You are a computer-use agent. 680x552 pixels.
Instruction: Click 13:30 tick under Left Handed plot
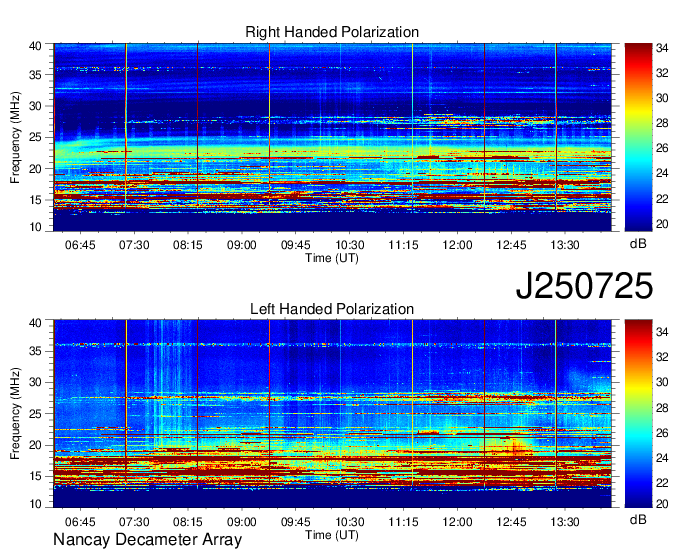pyautogui.click(x=565, y=522)
